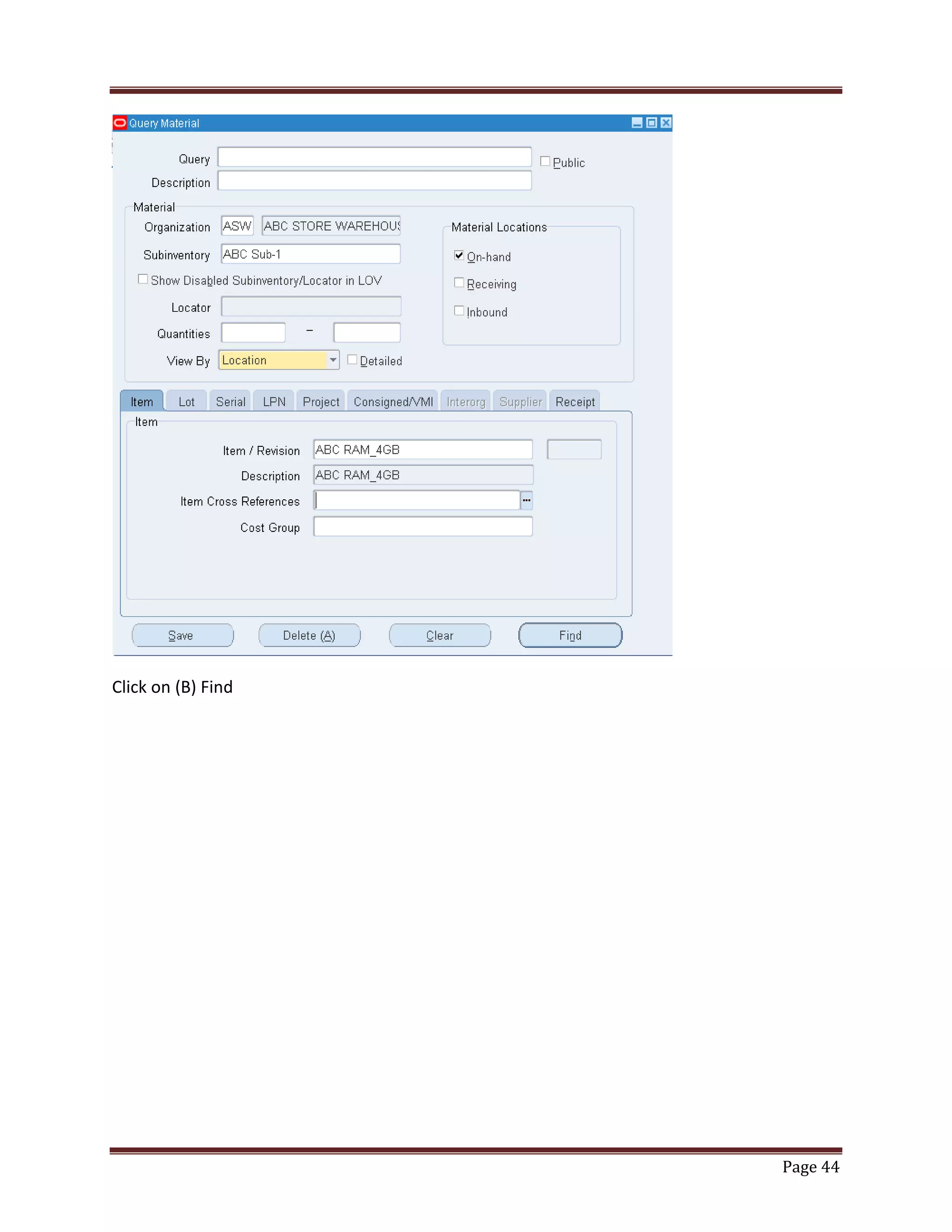Expand the View By Location dropdown

click(x=333, y=360)
